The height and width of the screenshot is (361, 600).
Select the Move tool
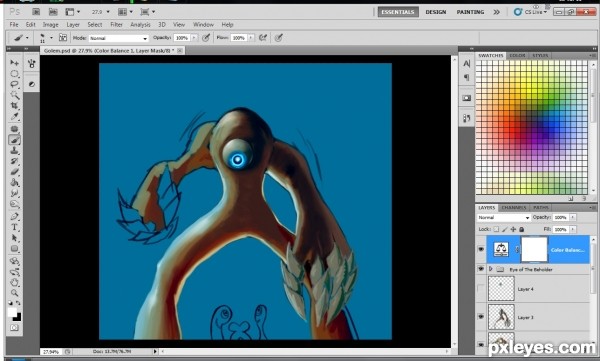pos(15,62)
